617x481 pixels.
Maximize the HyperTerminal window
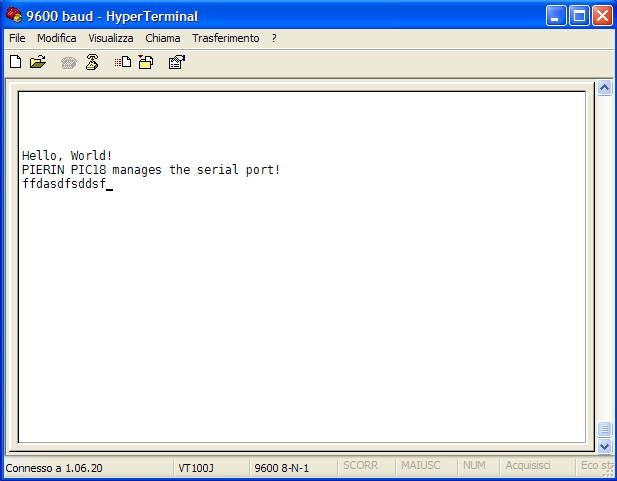tap(579, 16)
